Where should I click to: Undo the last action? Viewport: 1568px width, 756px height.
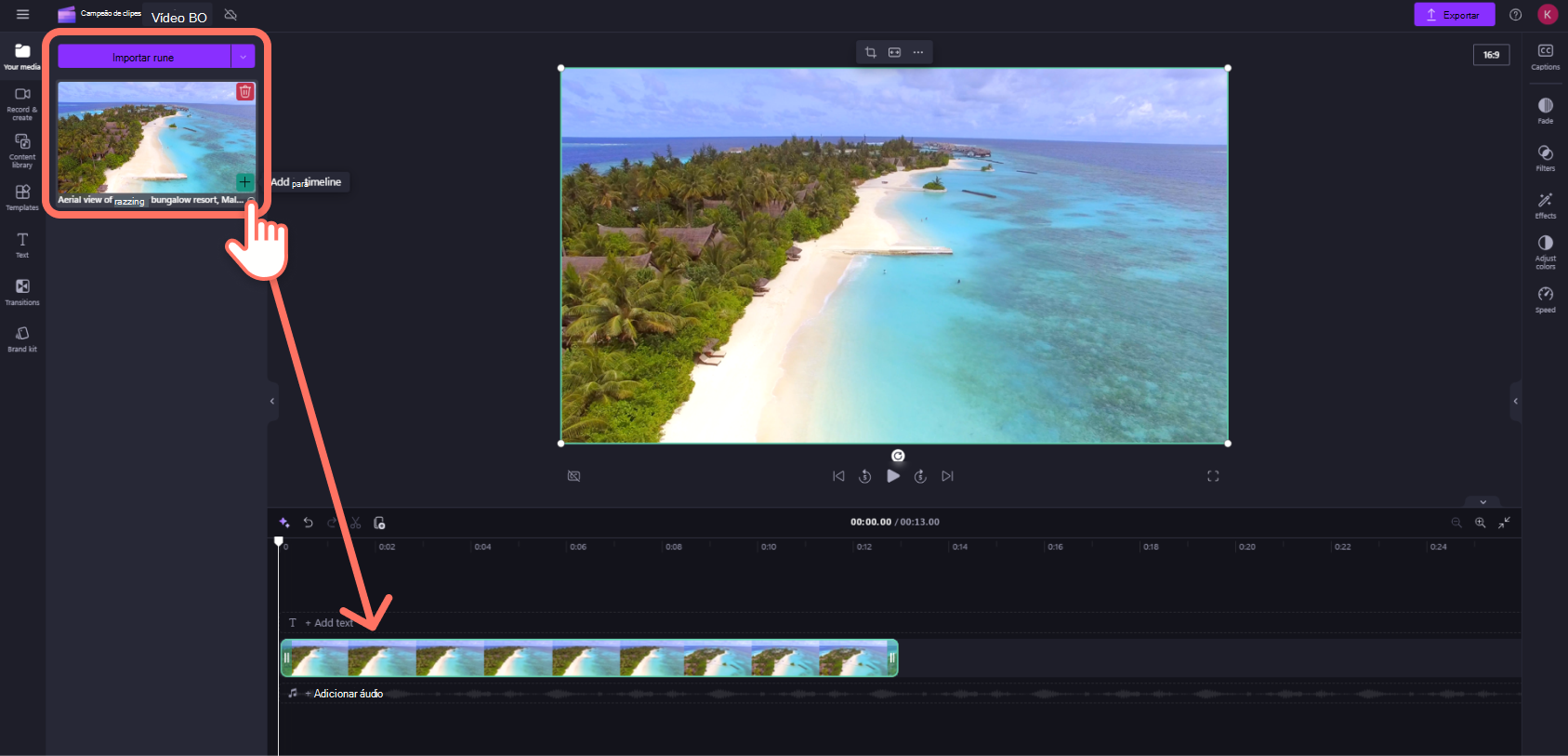click(309, 523)
